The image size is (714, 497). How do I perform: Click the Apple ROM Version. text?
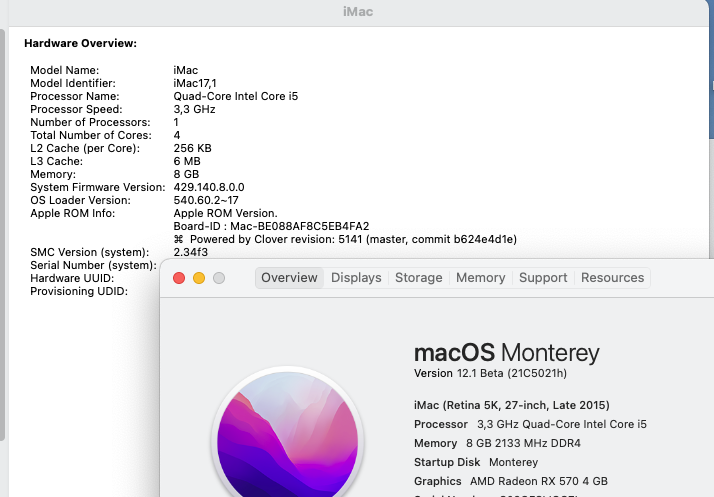coord(225,213)
